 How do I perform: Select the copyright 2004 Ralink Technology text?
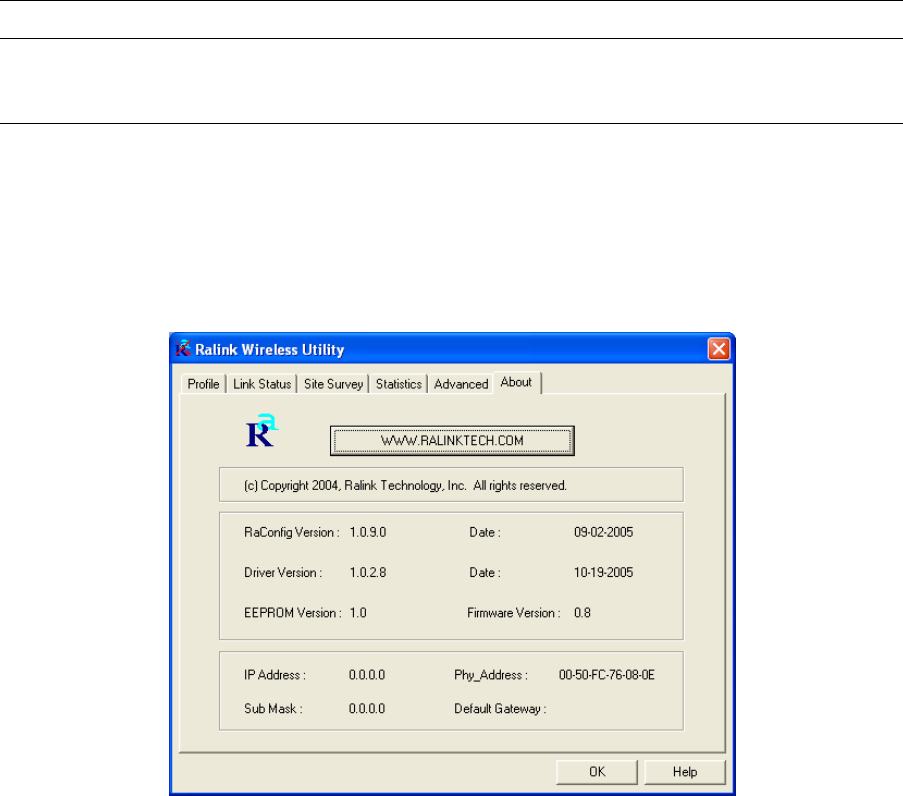coord(405,486)
